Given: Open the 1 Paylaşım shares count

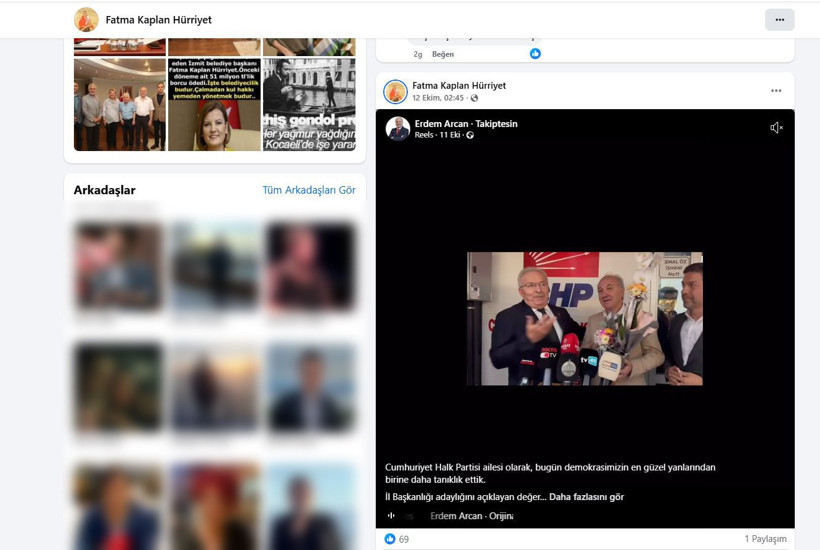Looking at the screenshot, I should 765,539.
